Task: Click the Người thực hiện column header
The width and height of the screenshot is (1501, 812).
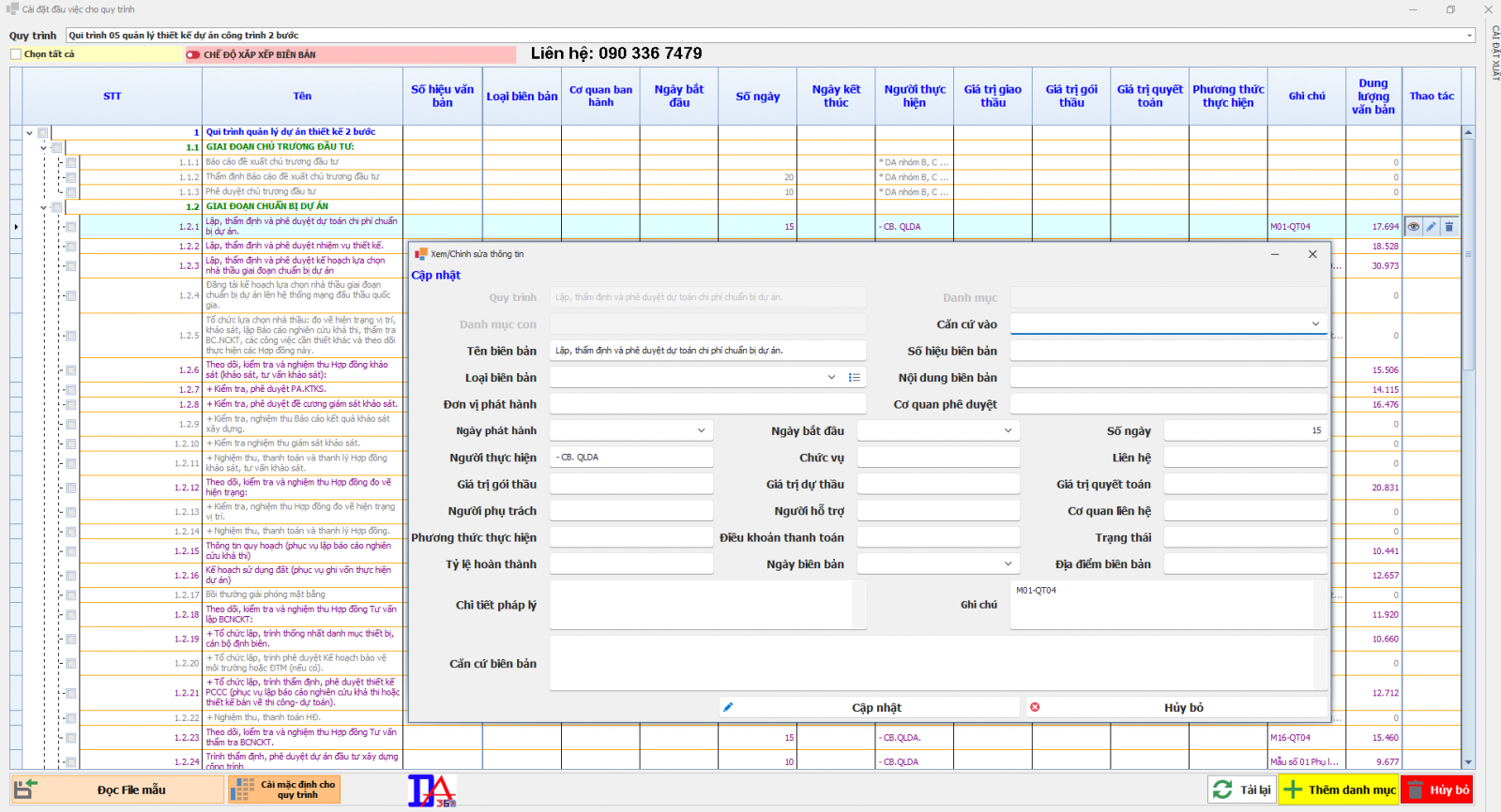Action: [915, 97]
